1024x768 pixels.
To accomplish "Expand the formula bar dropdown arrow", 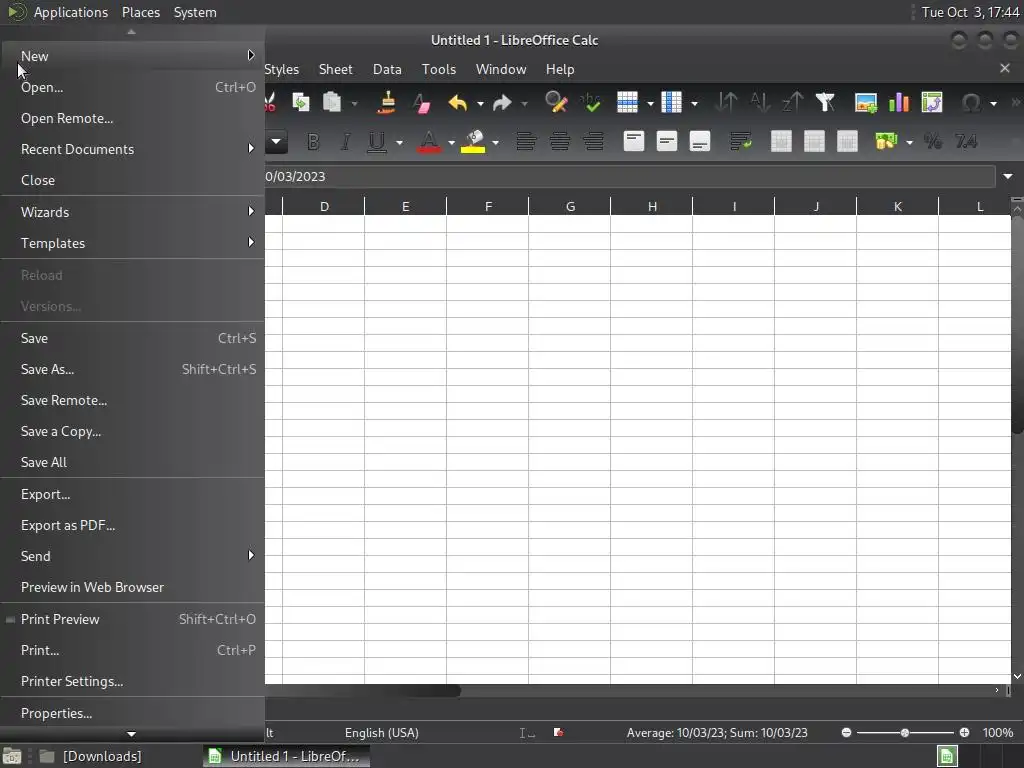I will [x=1008, y=176].
